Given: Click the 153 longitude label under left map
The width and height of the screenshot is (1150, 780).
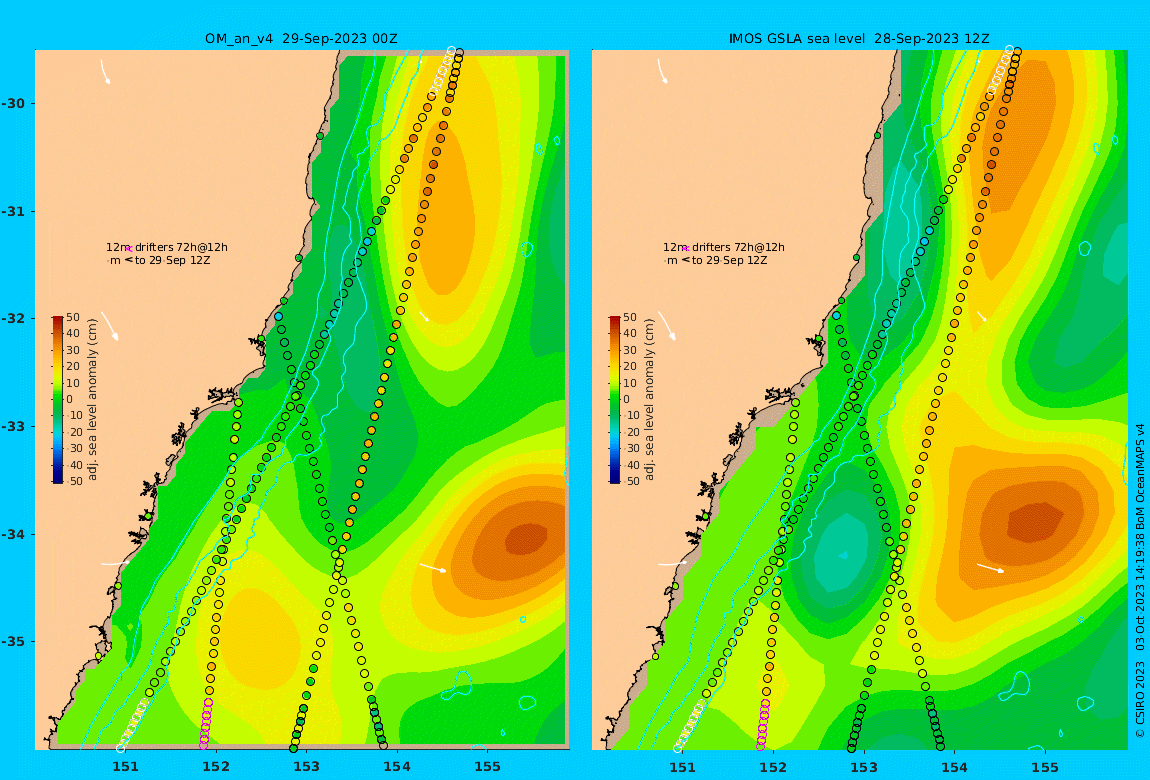Looking at the screenshot, I should click(x=307, y=767).
